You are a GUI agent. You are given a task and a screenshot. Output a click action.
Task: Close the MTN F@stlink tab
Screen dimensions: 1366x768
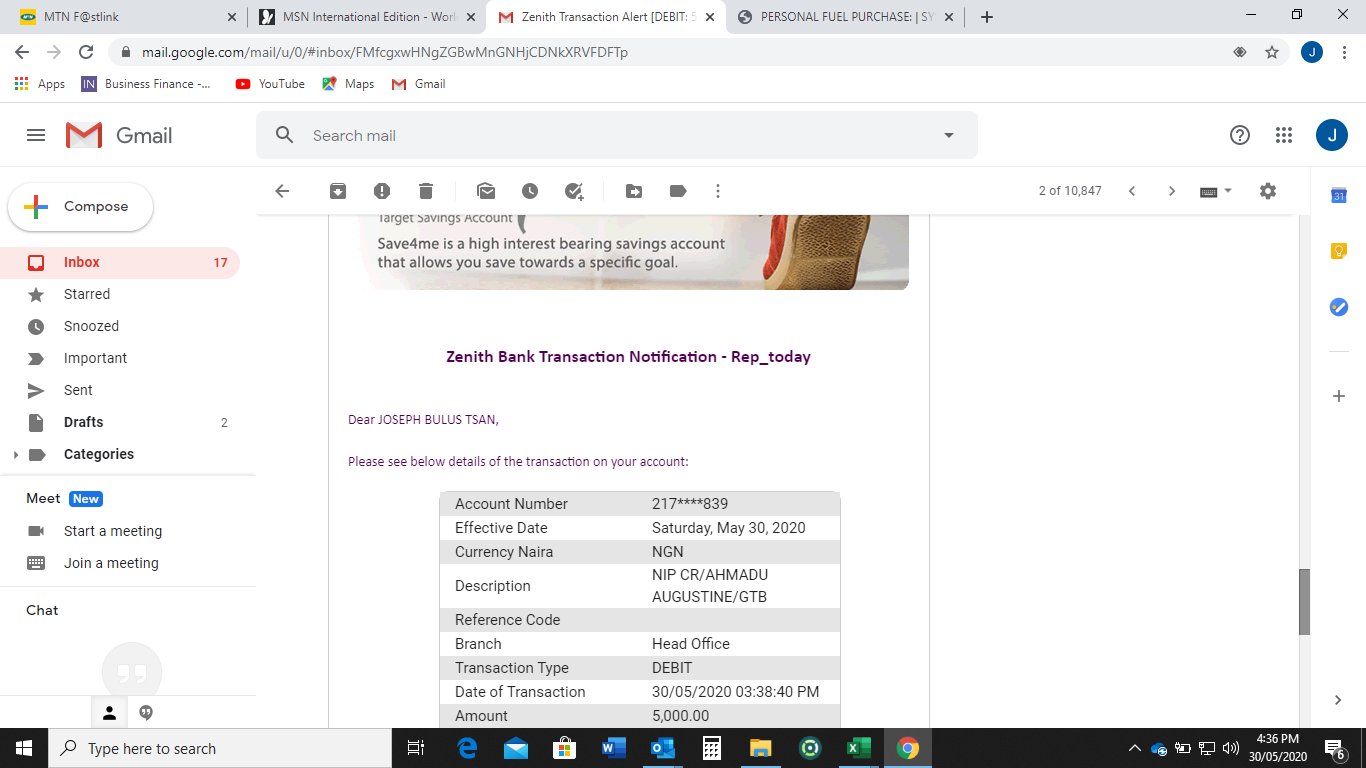(x=232, y=17)
